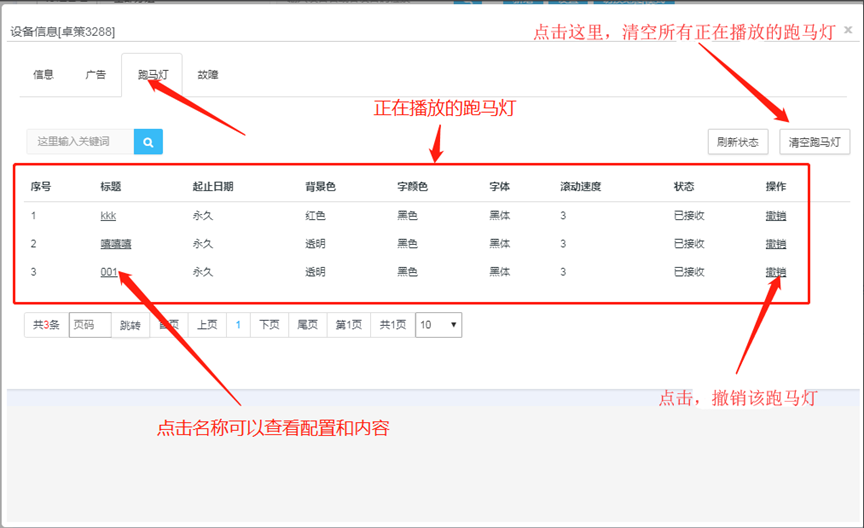Focus the keyword search input field
This screenshot has width=864, height=528.
pyautogui.click(x=80, y=142)
